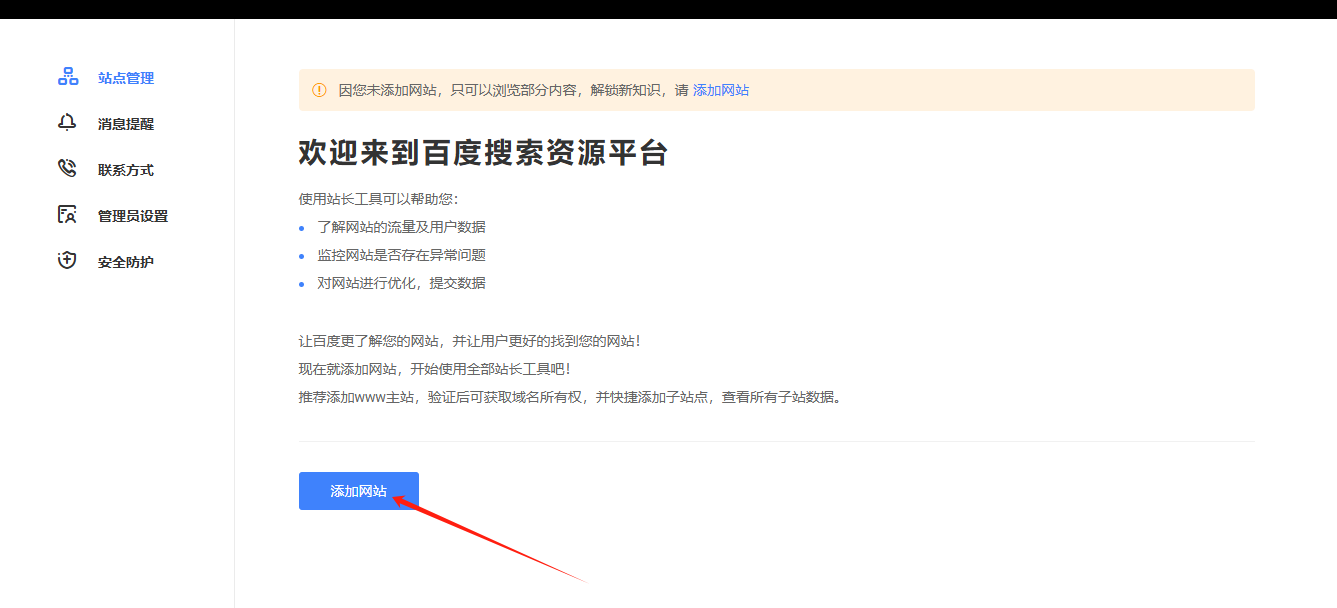
Task: Select 安全防护 sidebar item
Action: pos(126,262)
